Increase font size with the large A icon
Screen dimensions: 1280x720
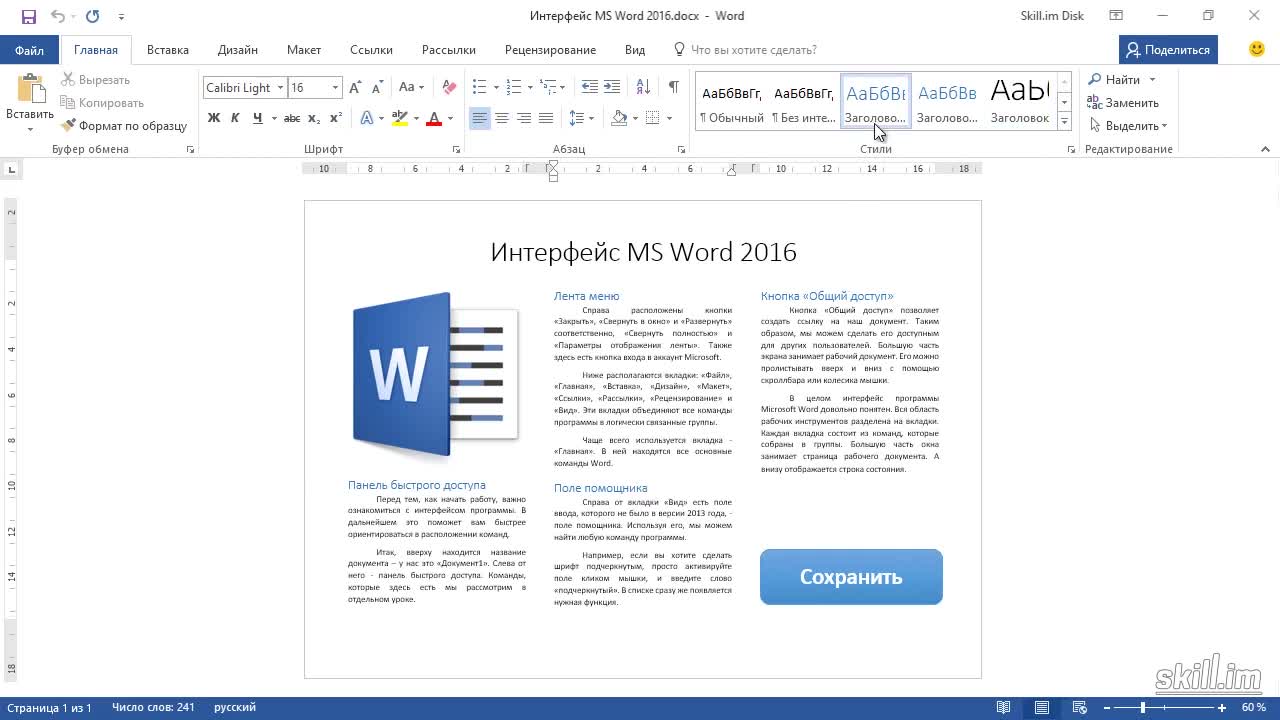(356, 88)
